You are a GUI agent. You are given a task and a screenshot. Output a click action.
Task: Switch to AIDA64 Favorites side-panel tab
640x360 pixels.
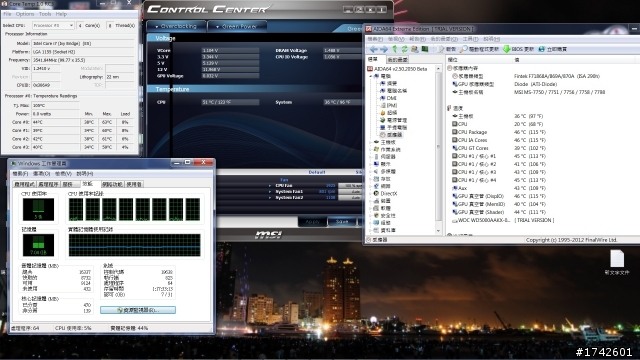397,60
